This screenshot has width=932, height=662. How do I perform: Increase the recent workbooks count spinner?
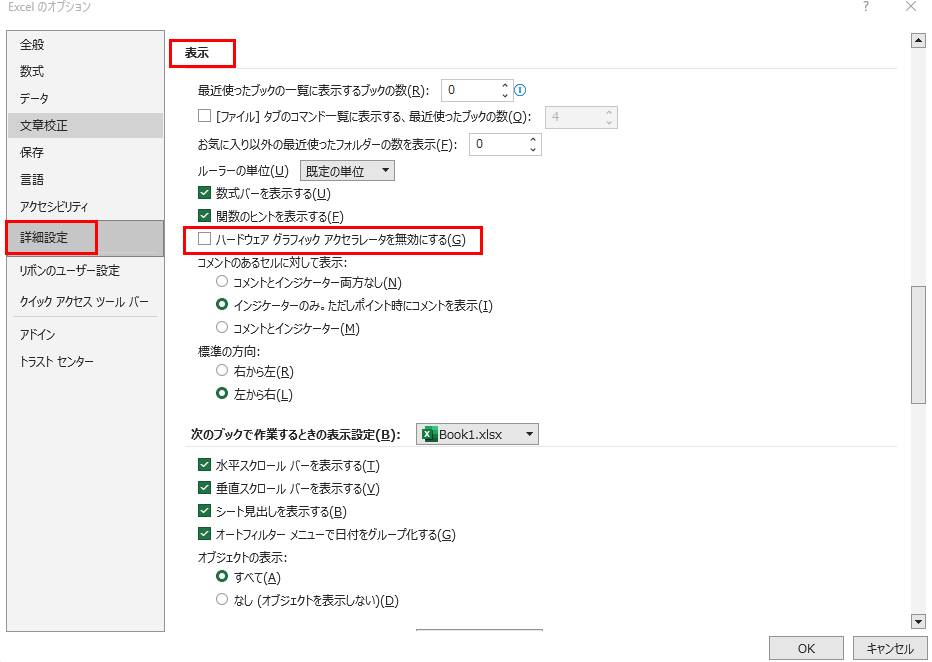[506, 85]
